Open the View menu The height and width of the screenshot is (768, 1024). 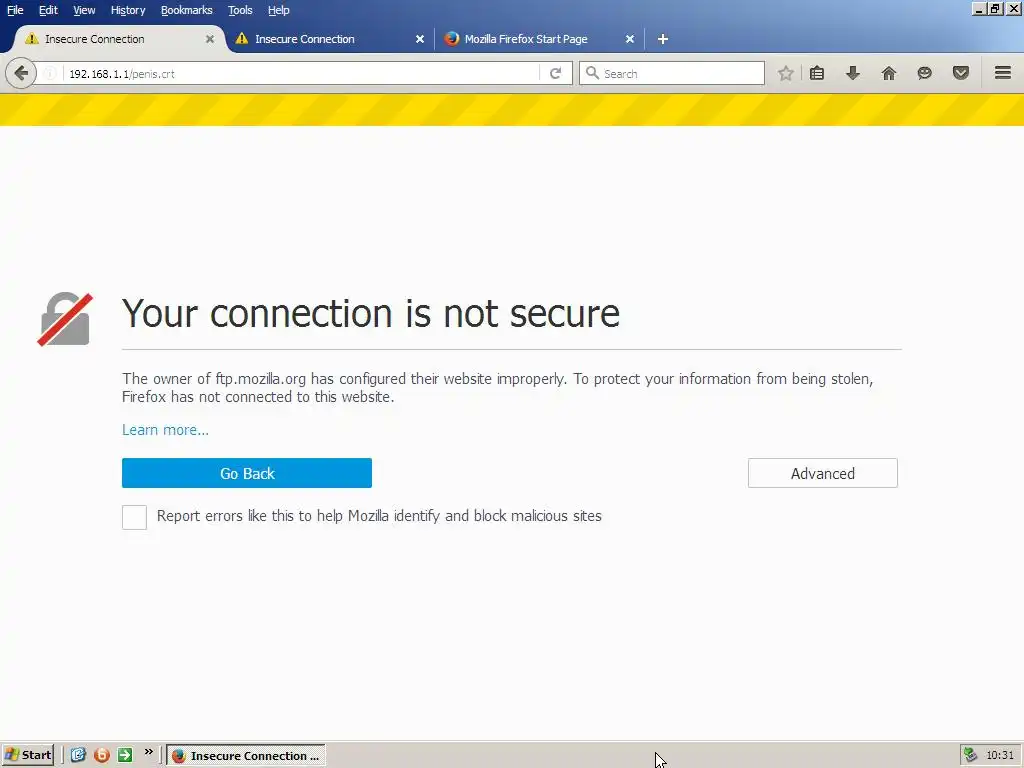pos(84,10)
